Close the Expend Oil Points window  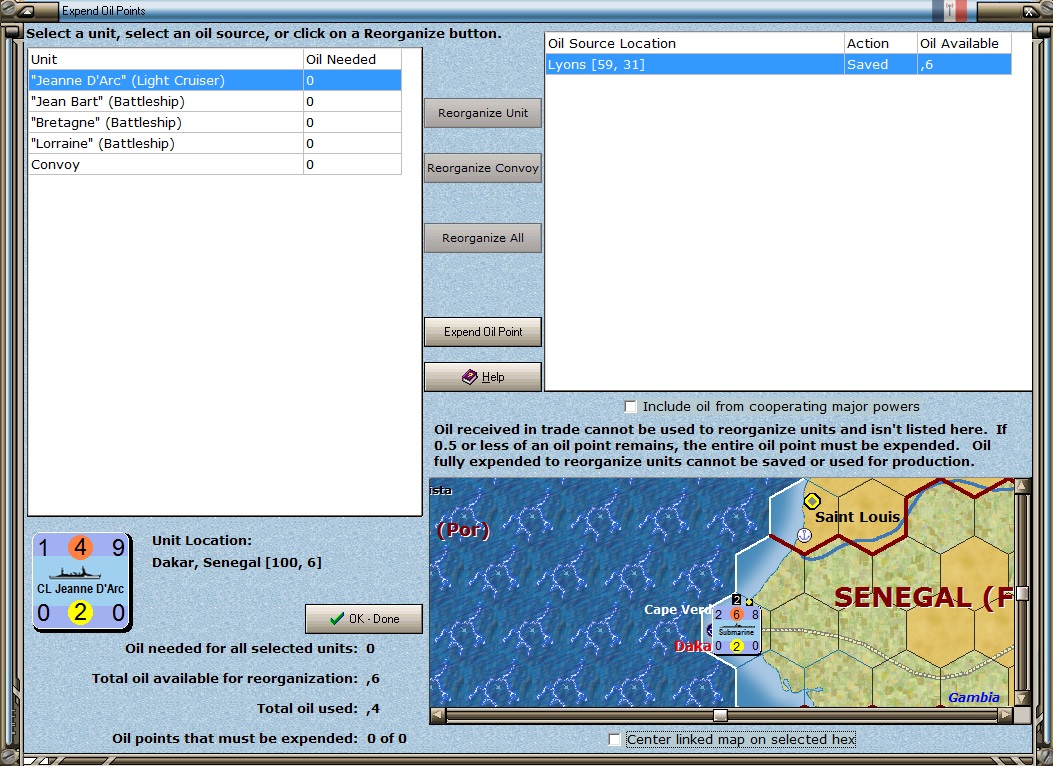click(x=1029, y=11)
